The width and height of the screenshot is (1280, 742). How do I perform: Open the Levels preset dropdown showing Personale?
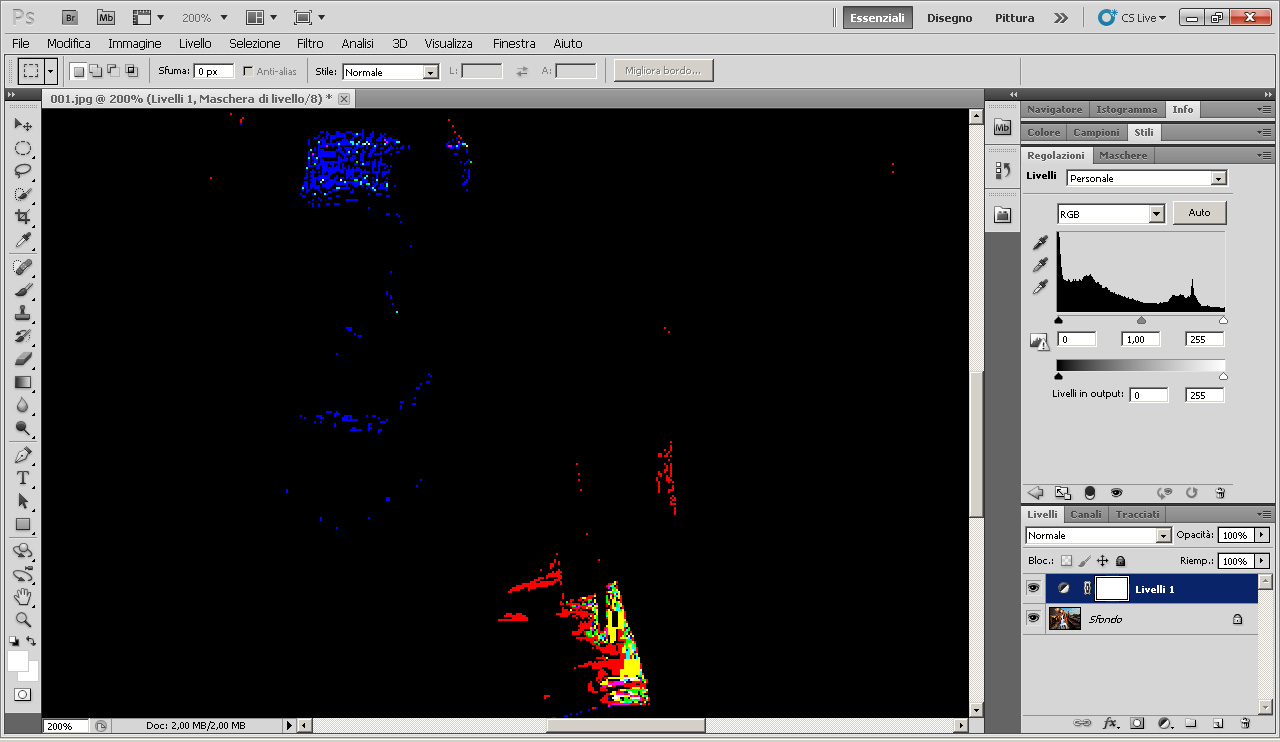tap(1146, 178)
